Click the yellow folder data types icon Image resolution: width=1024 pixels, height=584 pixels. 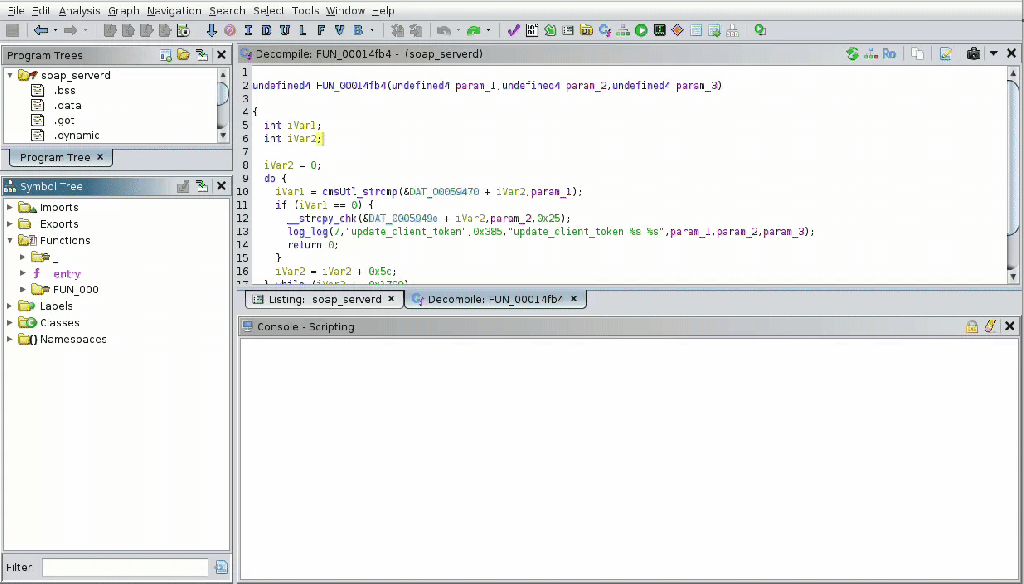point(586,30)
